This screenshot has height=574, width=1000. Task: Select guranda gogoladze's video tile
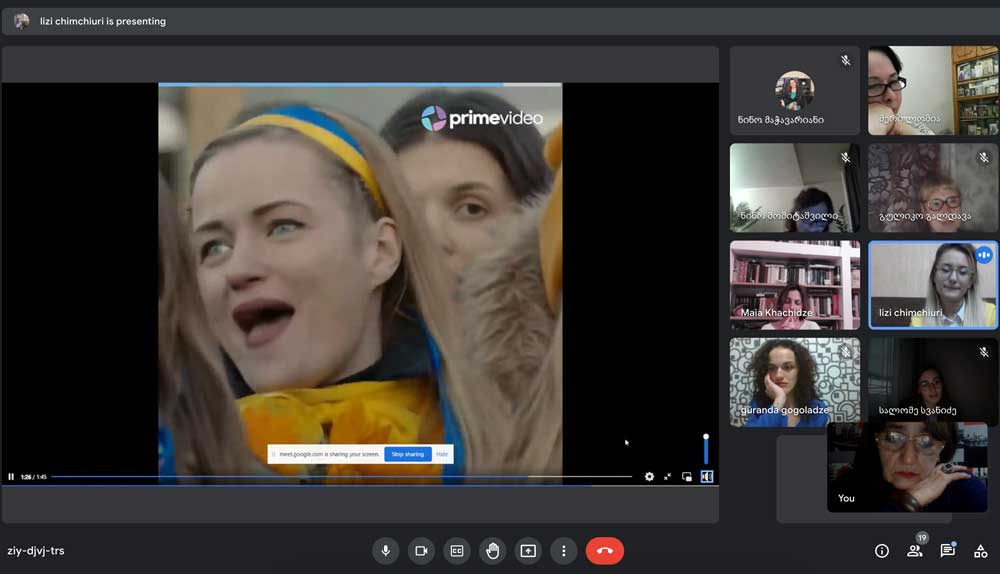(794, 382)
